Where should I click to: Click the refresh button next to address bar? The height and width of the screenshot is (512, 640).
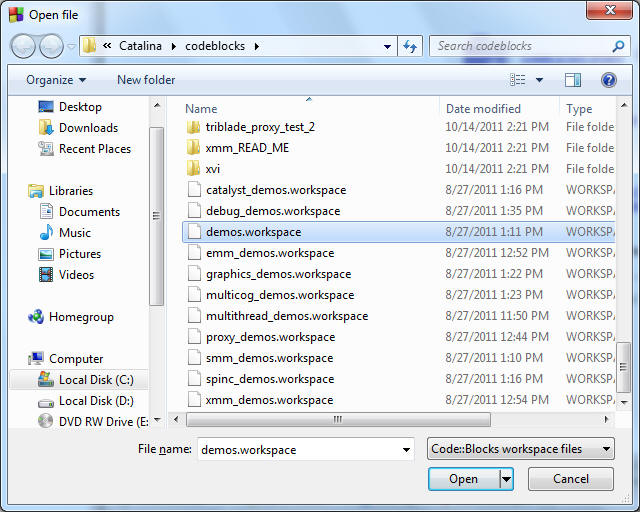tap(410, 46)
